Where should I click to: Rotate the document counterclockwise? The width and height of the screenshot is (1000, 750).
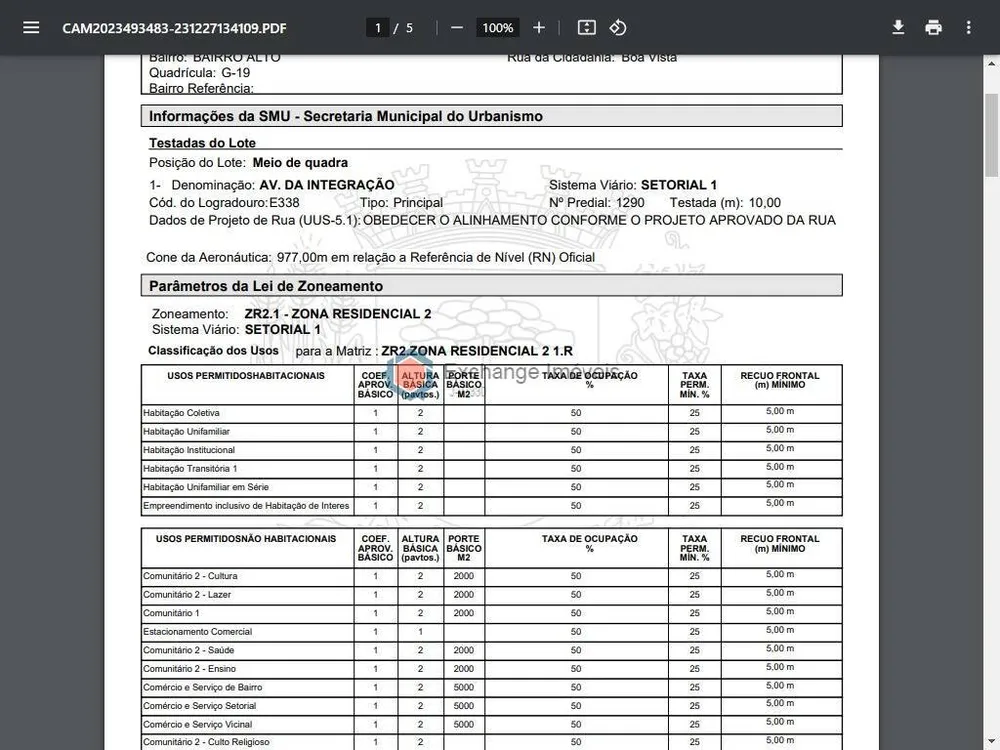click(x=618, y=27)
